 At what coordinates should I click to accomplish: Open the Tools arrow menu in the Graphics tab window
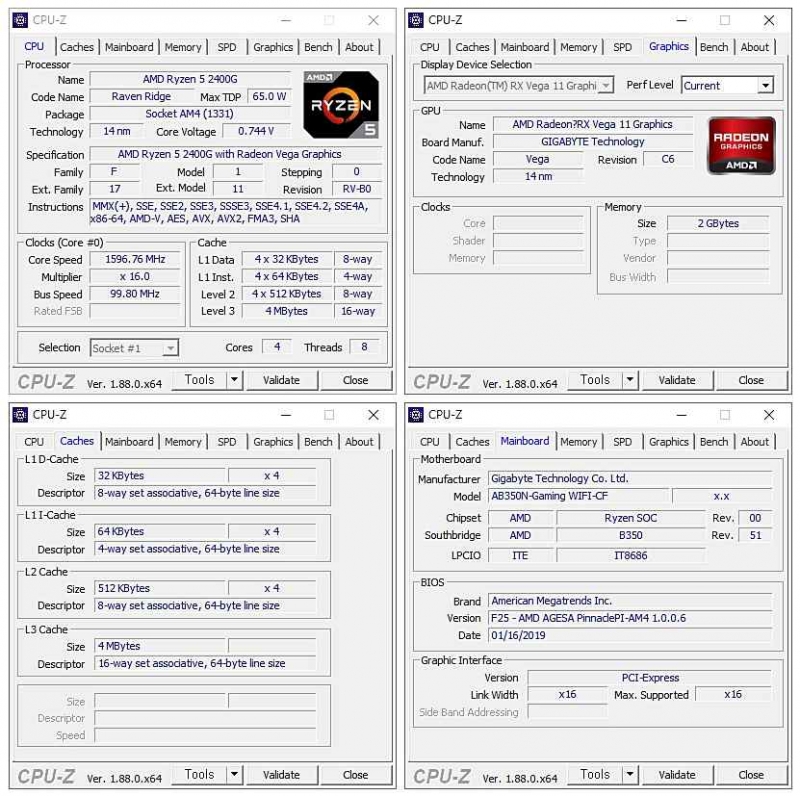coord(630,380)
